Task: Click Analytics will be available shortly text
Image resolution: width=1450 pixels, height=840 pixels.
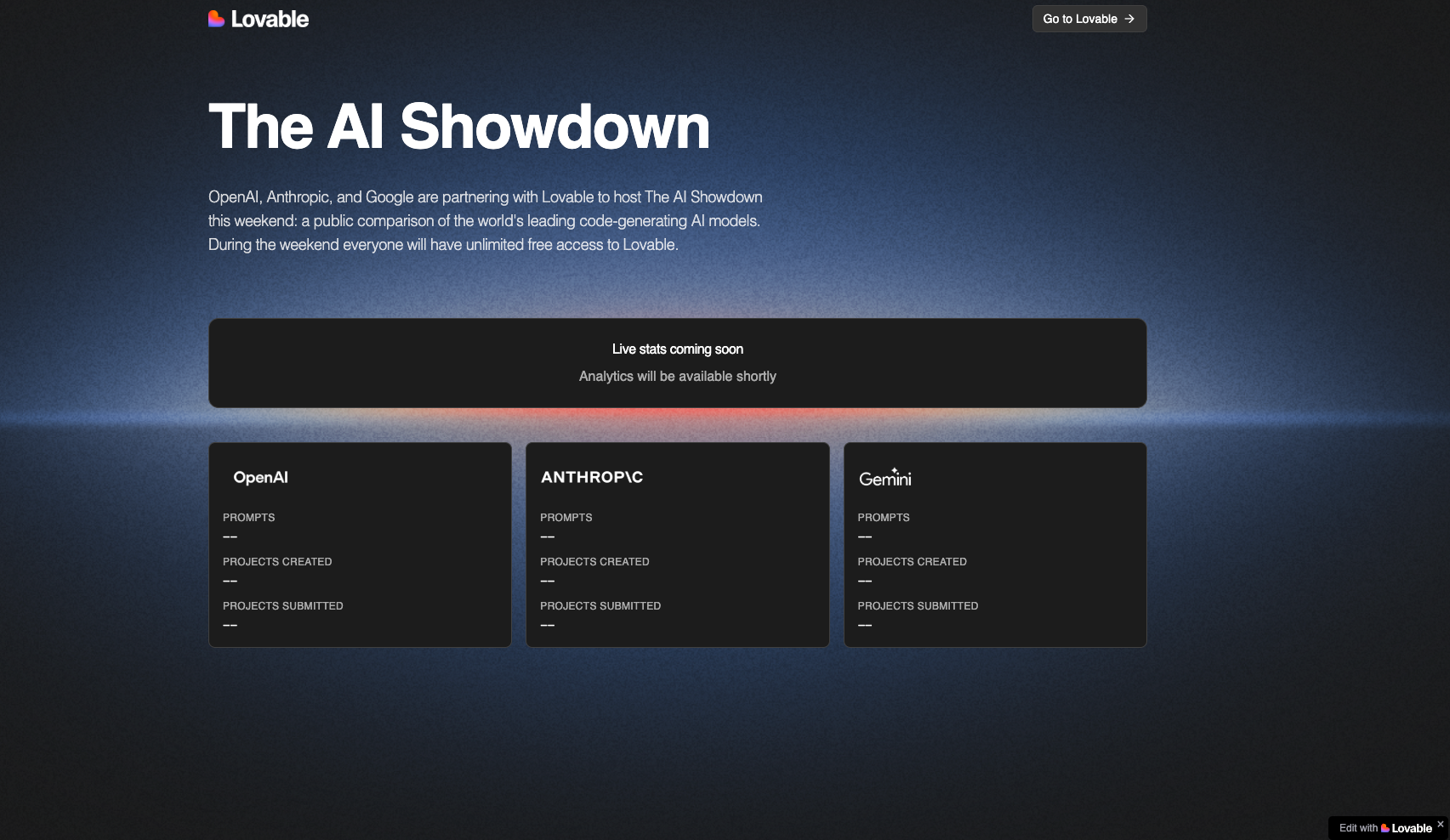Action: [678, 377]
